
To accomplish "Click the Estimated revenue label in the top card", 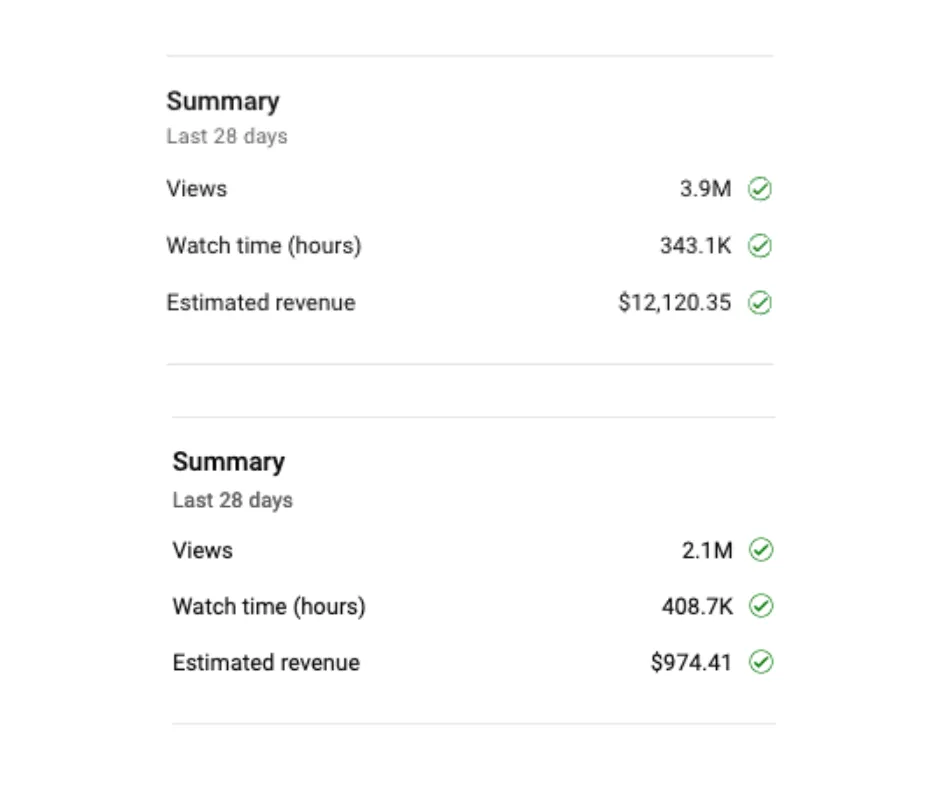I will 261,302.
